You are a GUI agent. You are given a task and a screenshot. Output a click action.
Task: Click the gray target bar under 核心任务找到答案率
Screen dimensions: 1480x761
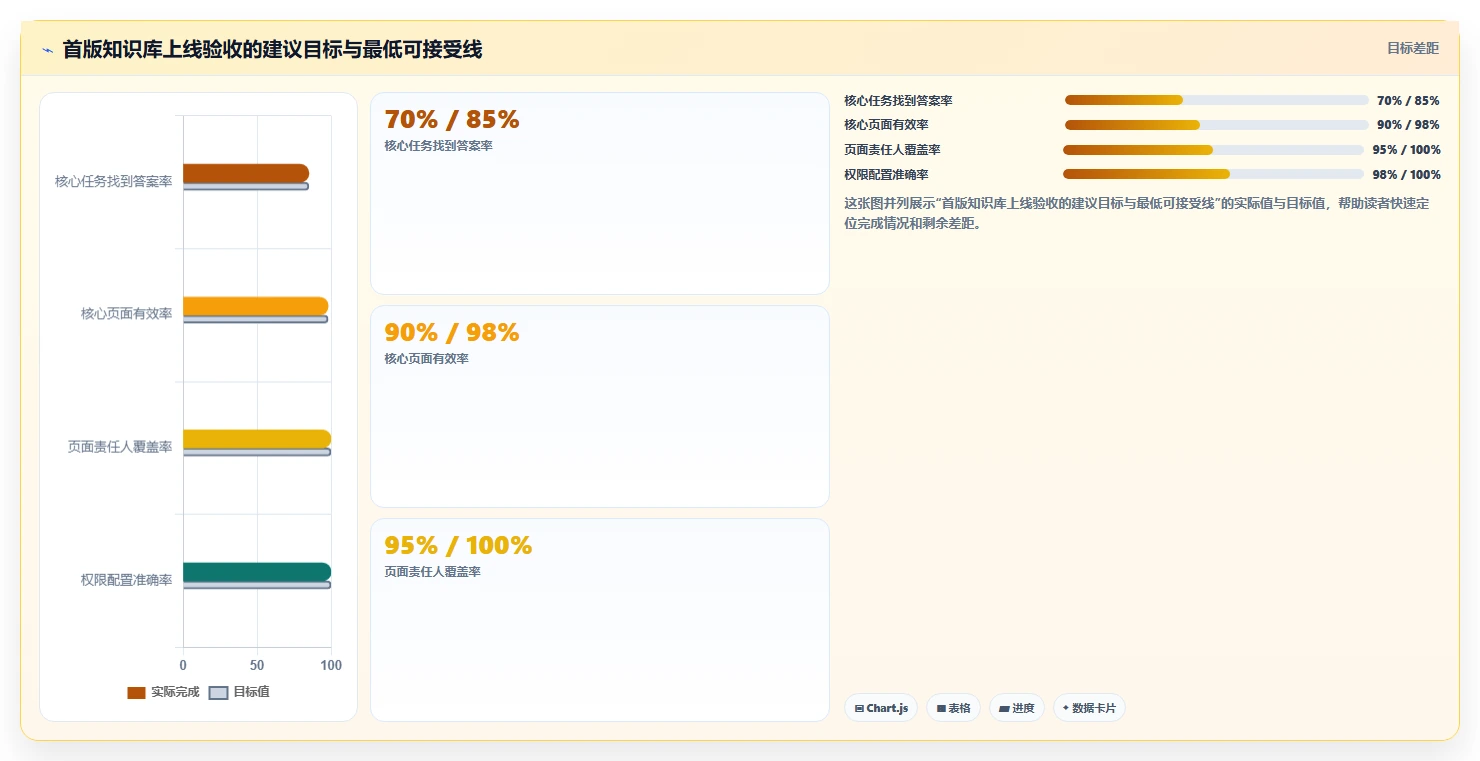point(246,186)
